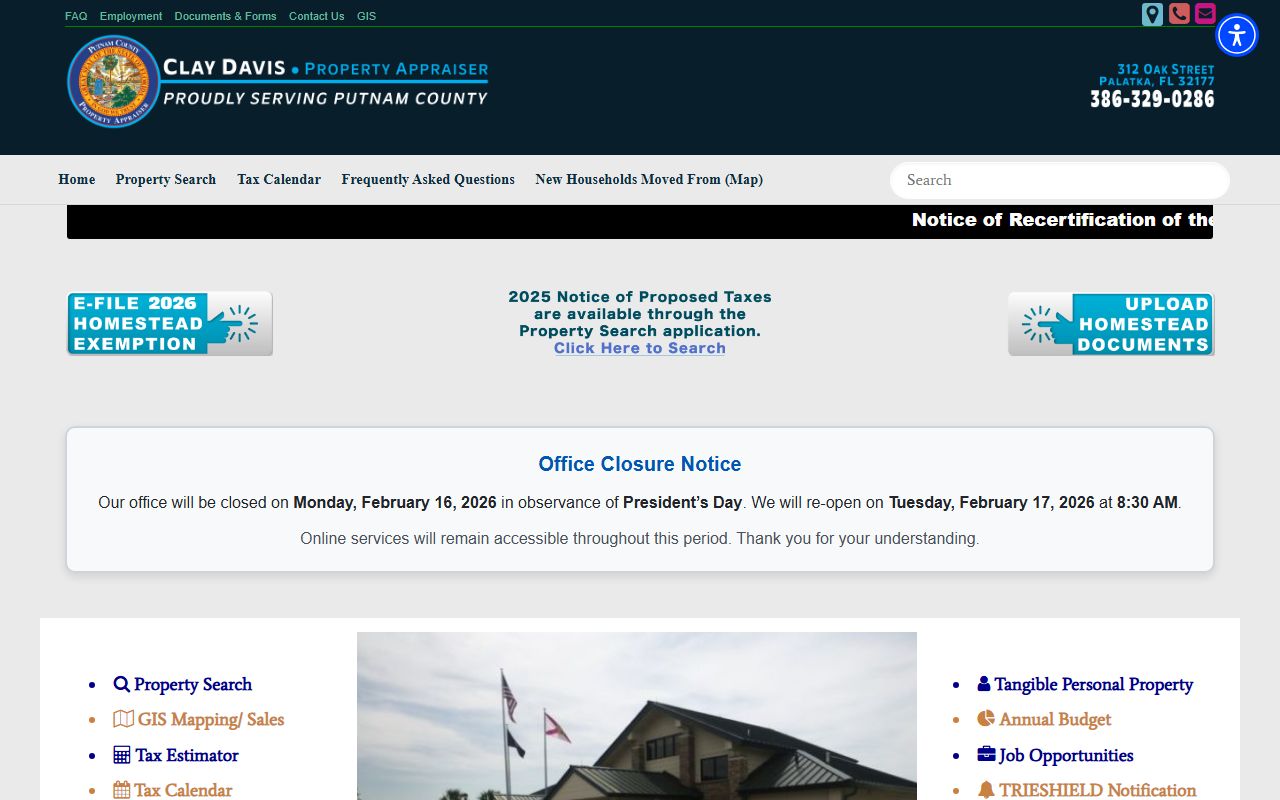Click the magenta email envelope icon
Viewport: 1280px width, 800px height.
[x=1205, y=14]
